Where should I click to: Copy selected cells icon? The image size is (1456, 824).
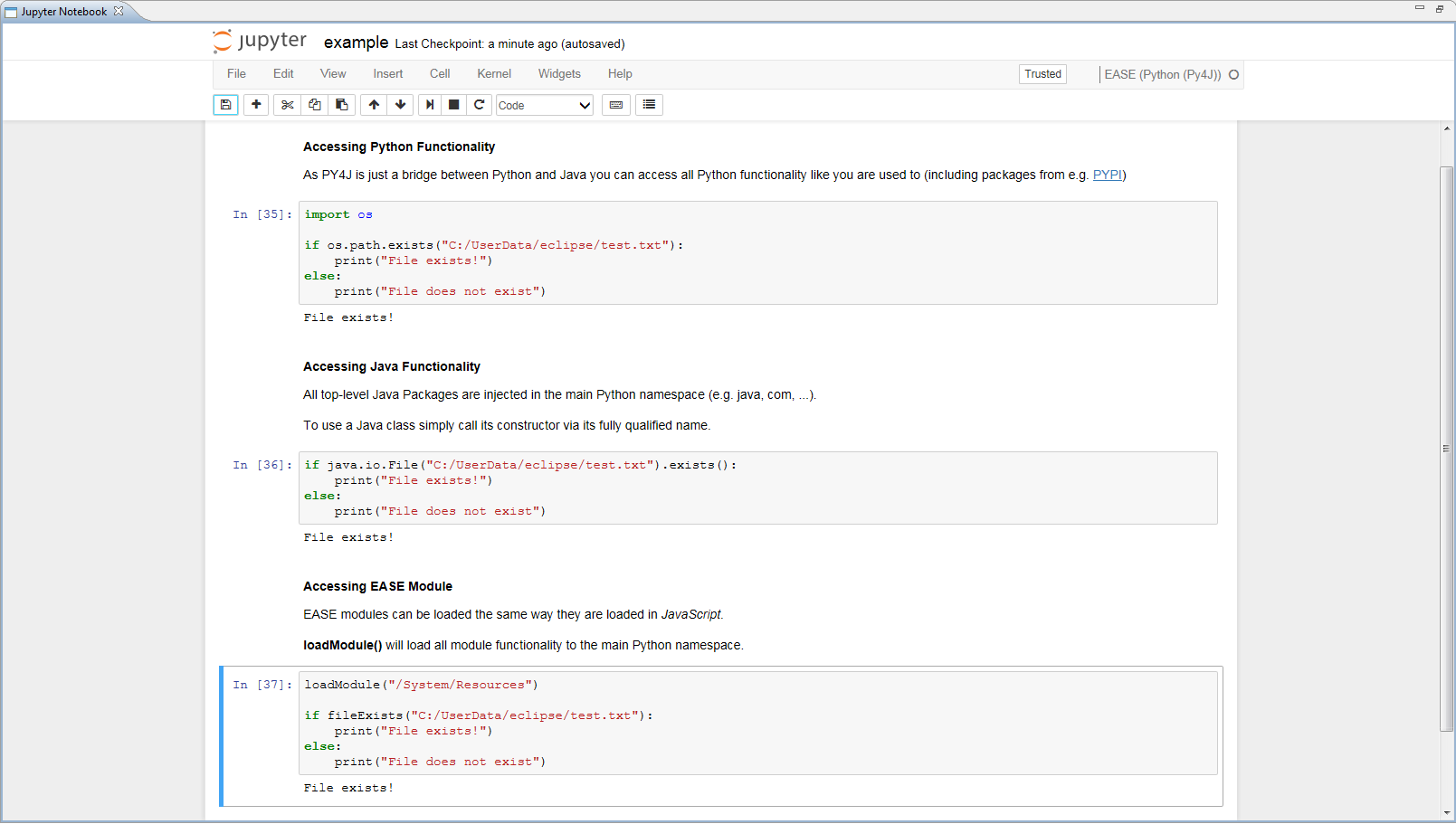click(x=314, y=105)
